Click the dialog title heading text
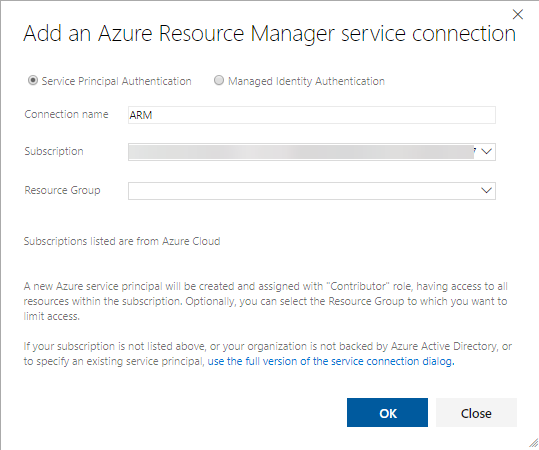The height and width of the screenshot is (450, 539). (270, 34)
